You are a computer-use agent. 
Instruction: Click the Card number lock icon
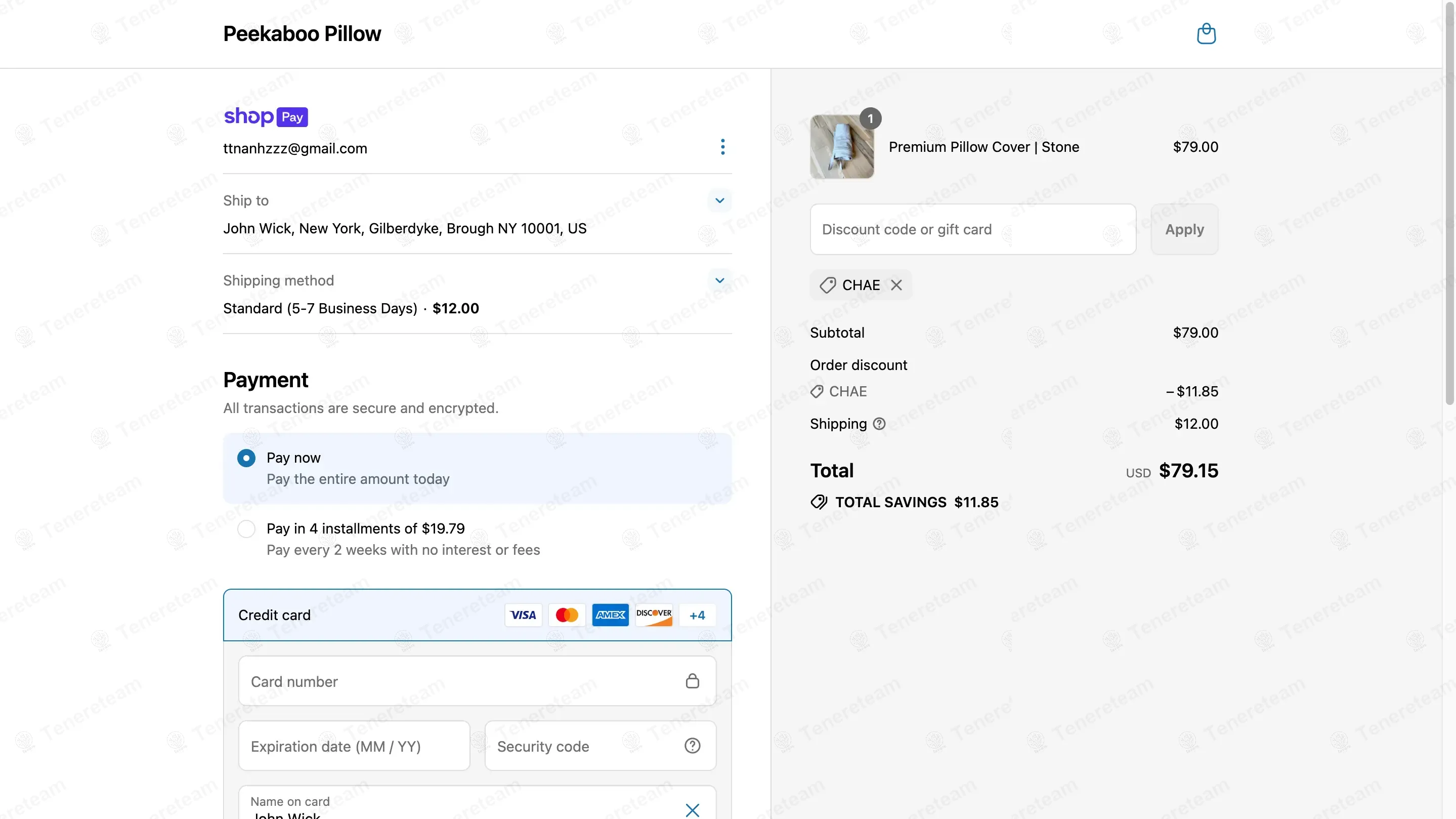coord(693,681)
